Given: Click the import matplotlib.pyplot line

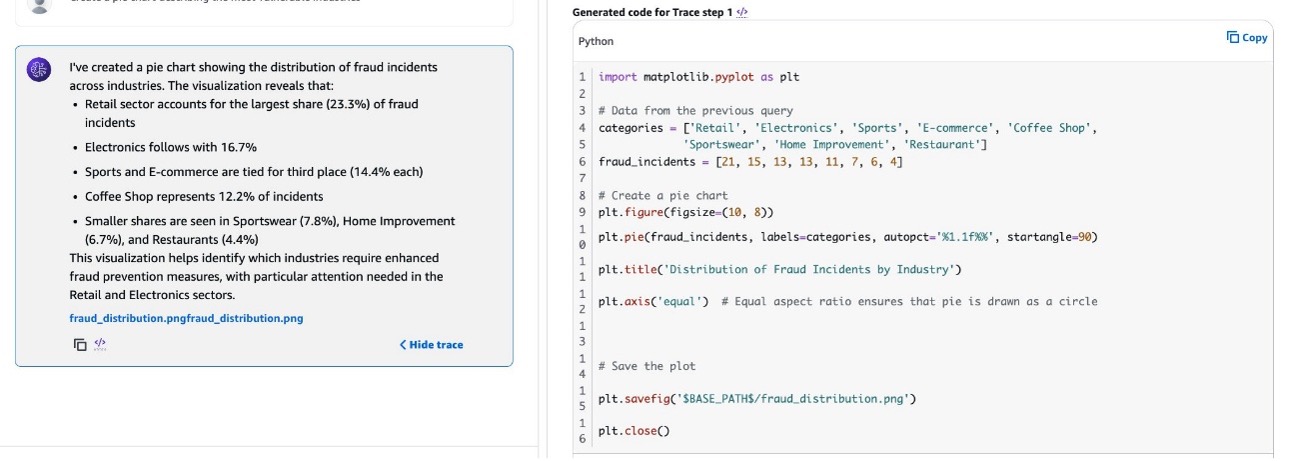Looking at the screenshot, I should click(x=699, y=77).
